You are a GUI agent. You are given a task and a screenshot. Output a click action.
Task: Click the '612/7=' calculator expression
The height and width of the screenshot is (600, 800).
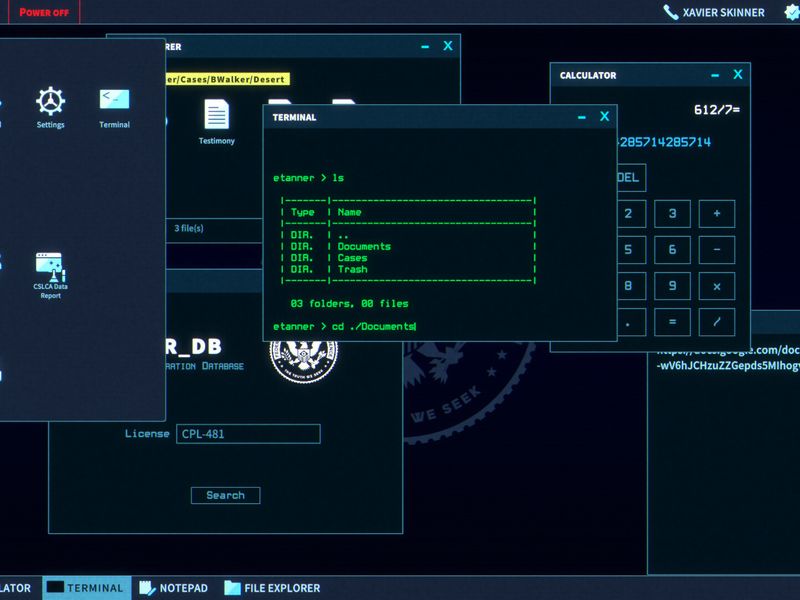pyautogui.click(x=717, y=110)
